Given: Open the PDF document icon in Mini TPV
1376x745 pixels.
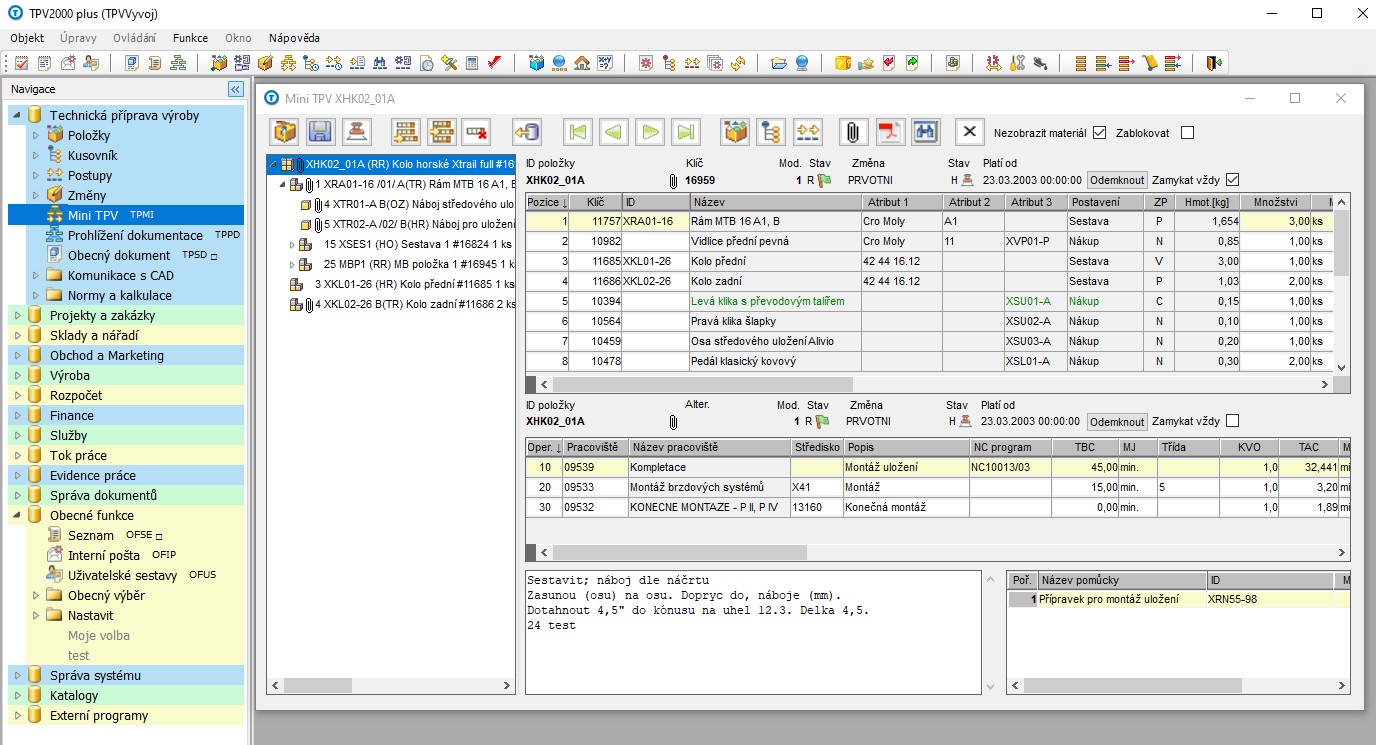Looking at the screenshot, I should [x=890, y=132].
